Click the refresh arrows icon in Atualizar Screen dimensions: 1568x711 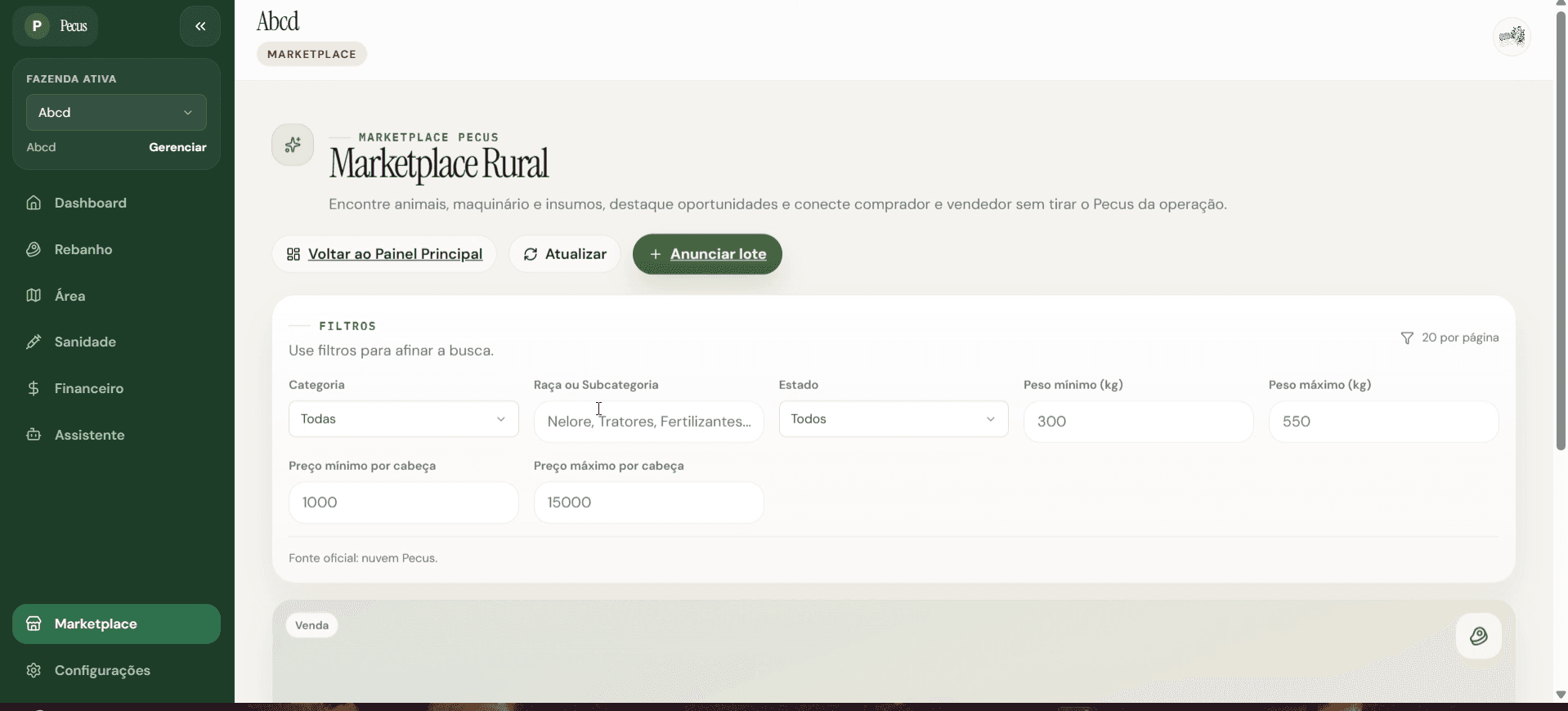coord(531,254)
